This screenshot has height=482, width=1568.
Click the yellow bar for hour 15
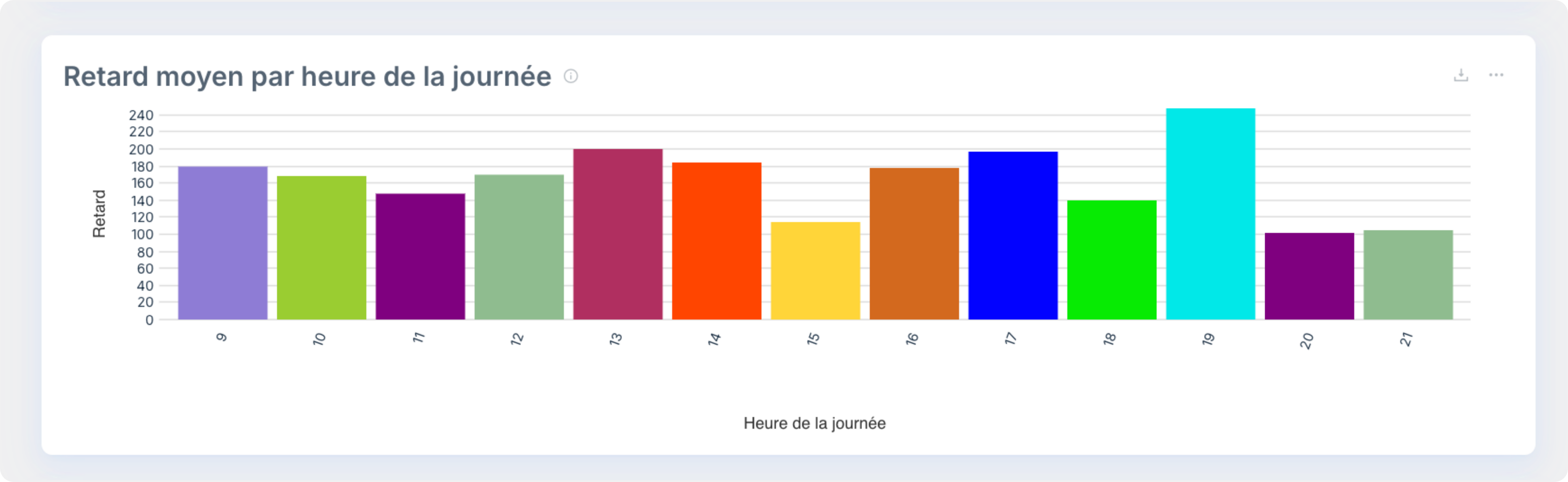click(815, 271)
